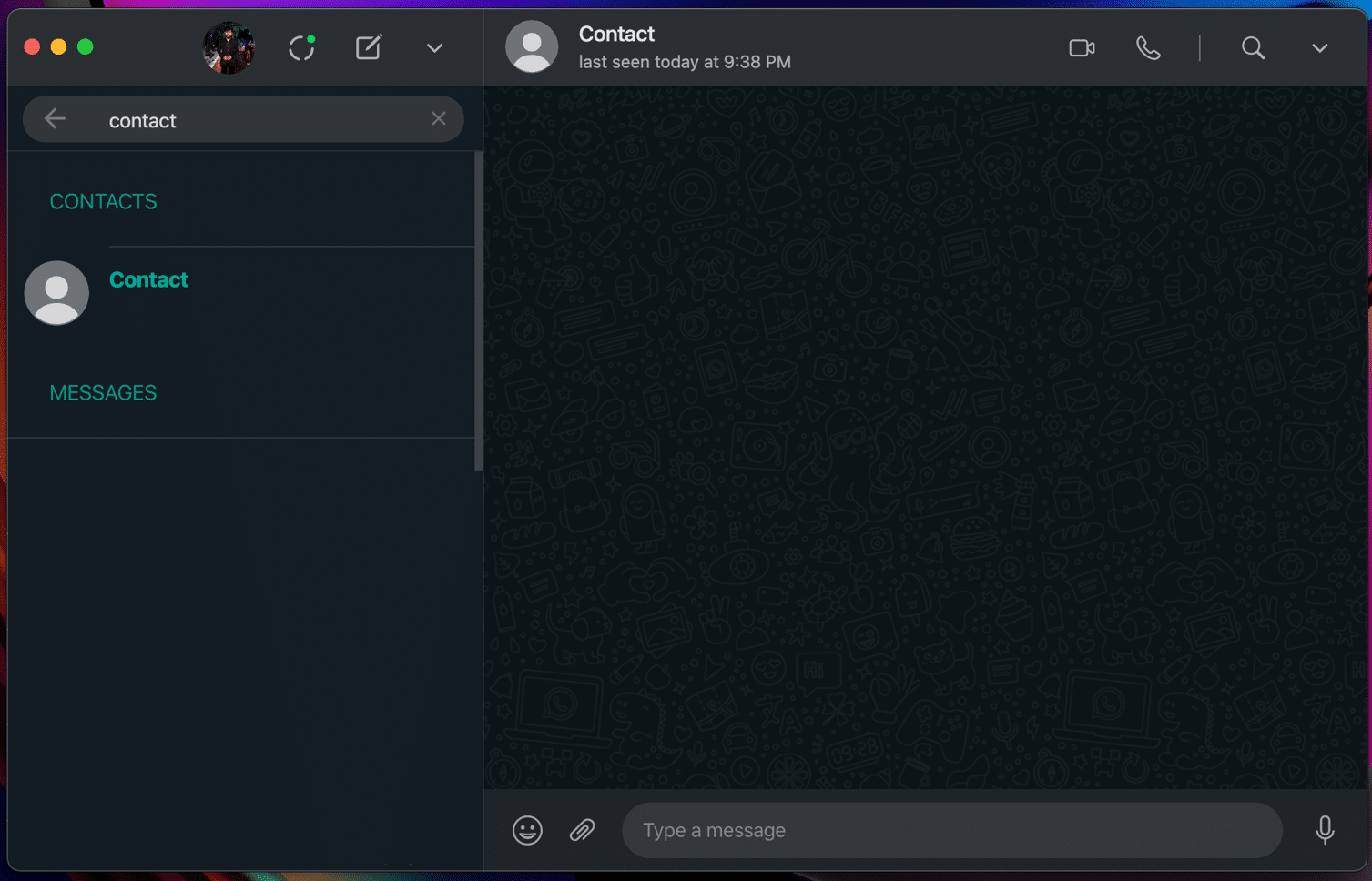The width and height of the screenshot is (1372, 881).
Task: Click the search box containing 'contact'
Action: pyautogui.click(x=255, y=120)
